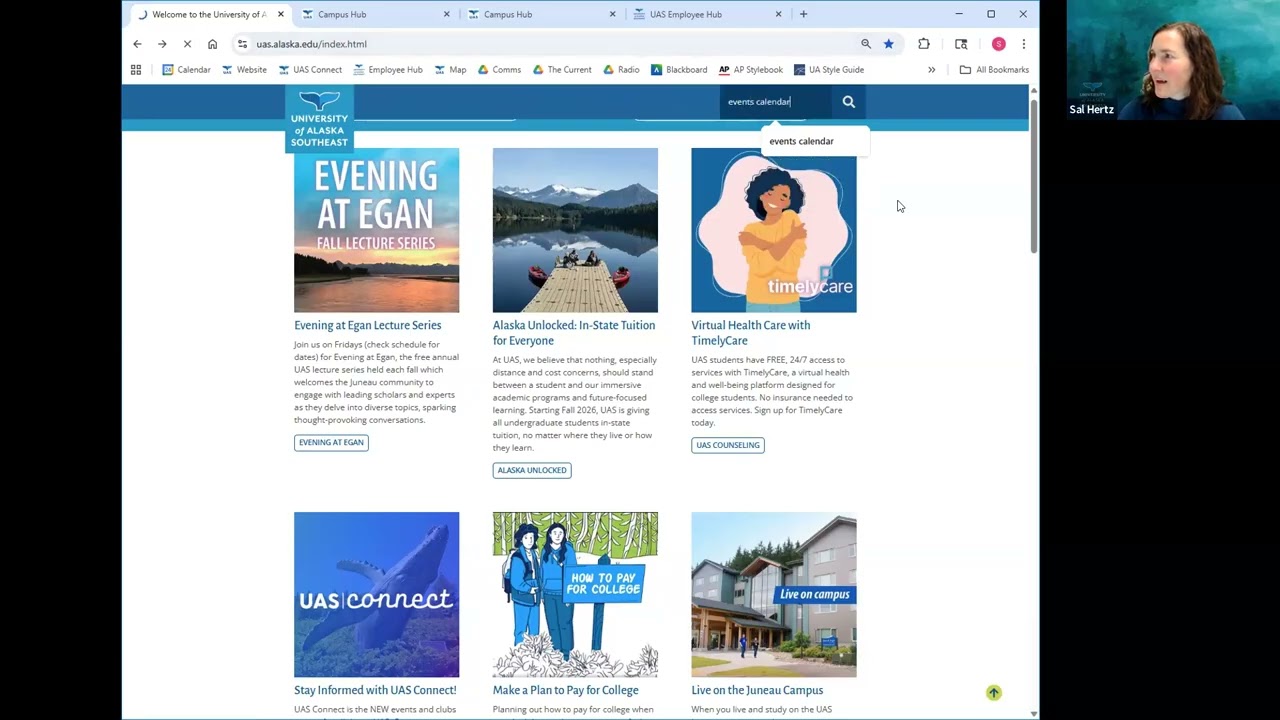Click the page vertical scrollbar thumb
Image resolution: width=1280 pixels, height=720 pixels.
point(1033,175)
